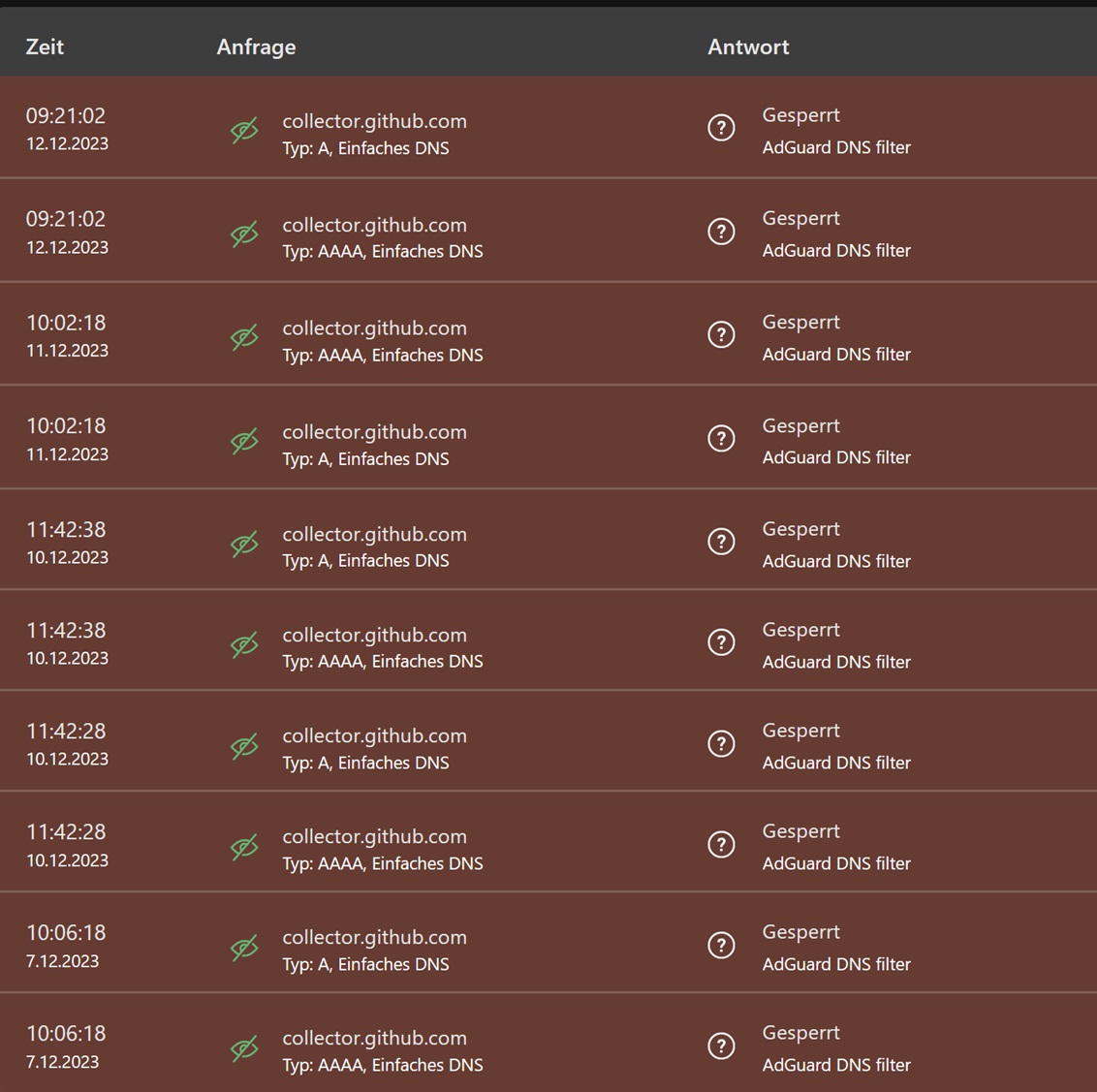The image size is (1097, 1092).
Task: Open question-mark details for 10:02:18 Typ AAAA request
Action: tap(721, 334)
